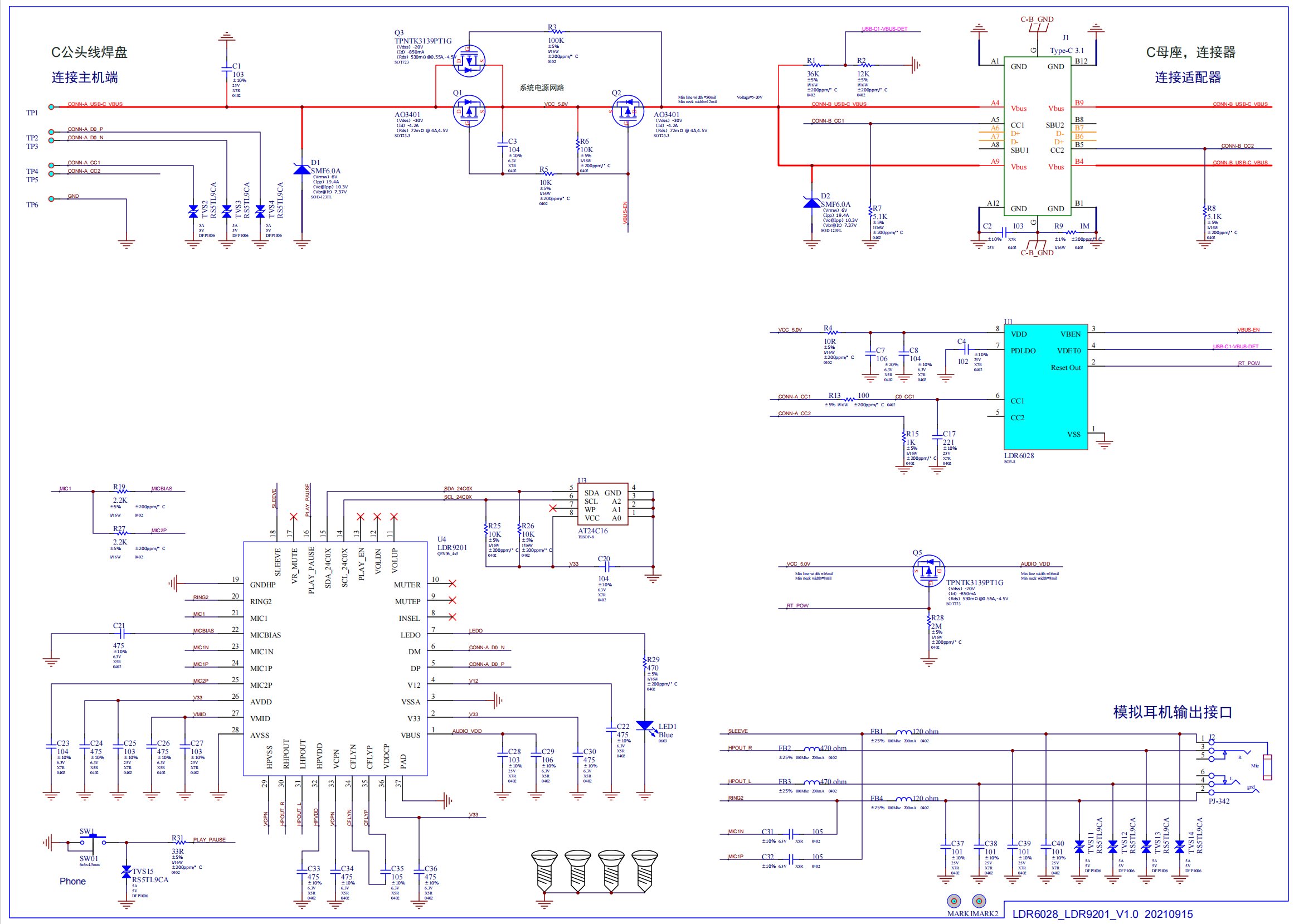Select the title 'LDR6028_LDR9201_V1.0 20210915'

[1102, 915]
